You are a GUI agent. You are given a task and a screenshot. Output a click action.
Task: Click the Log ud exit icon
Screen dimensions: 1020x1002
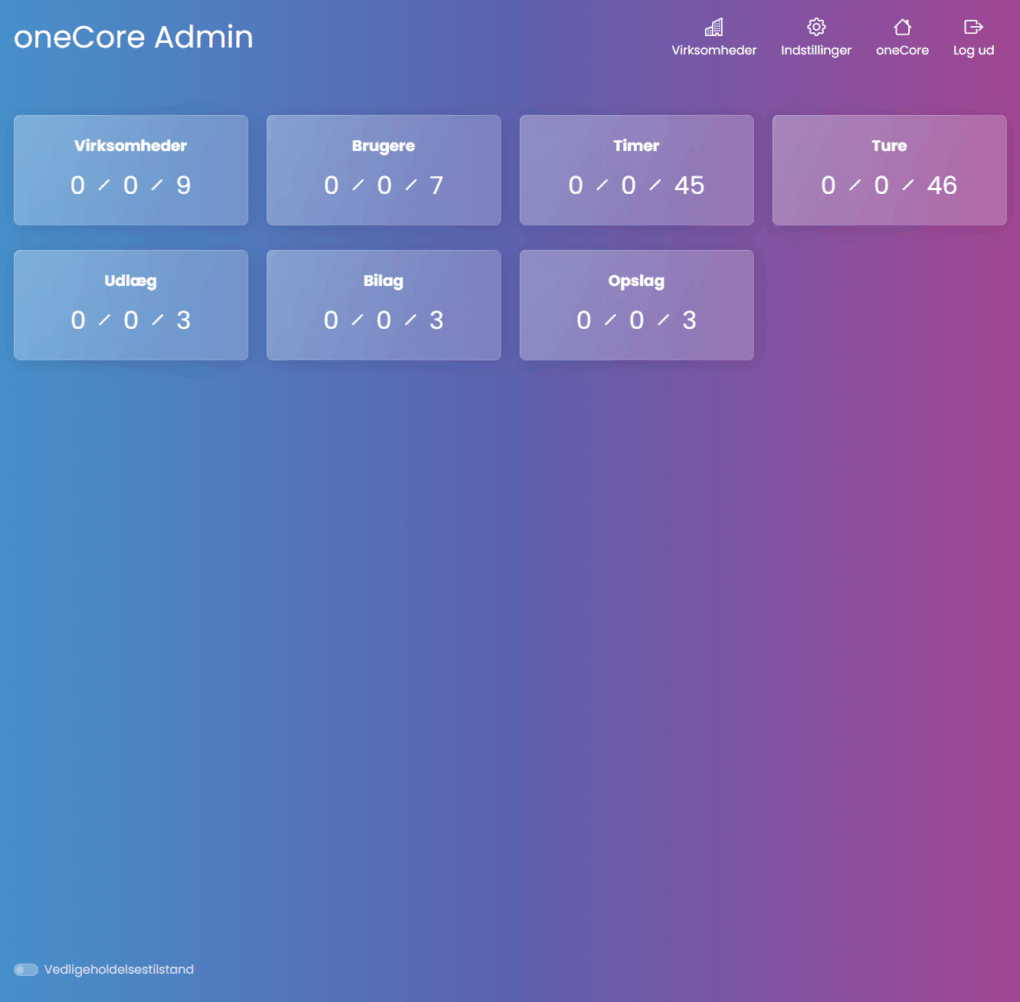click(973, 27)
